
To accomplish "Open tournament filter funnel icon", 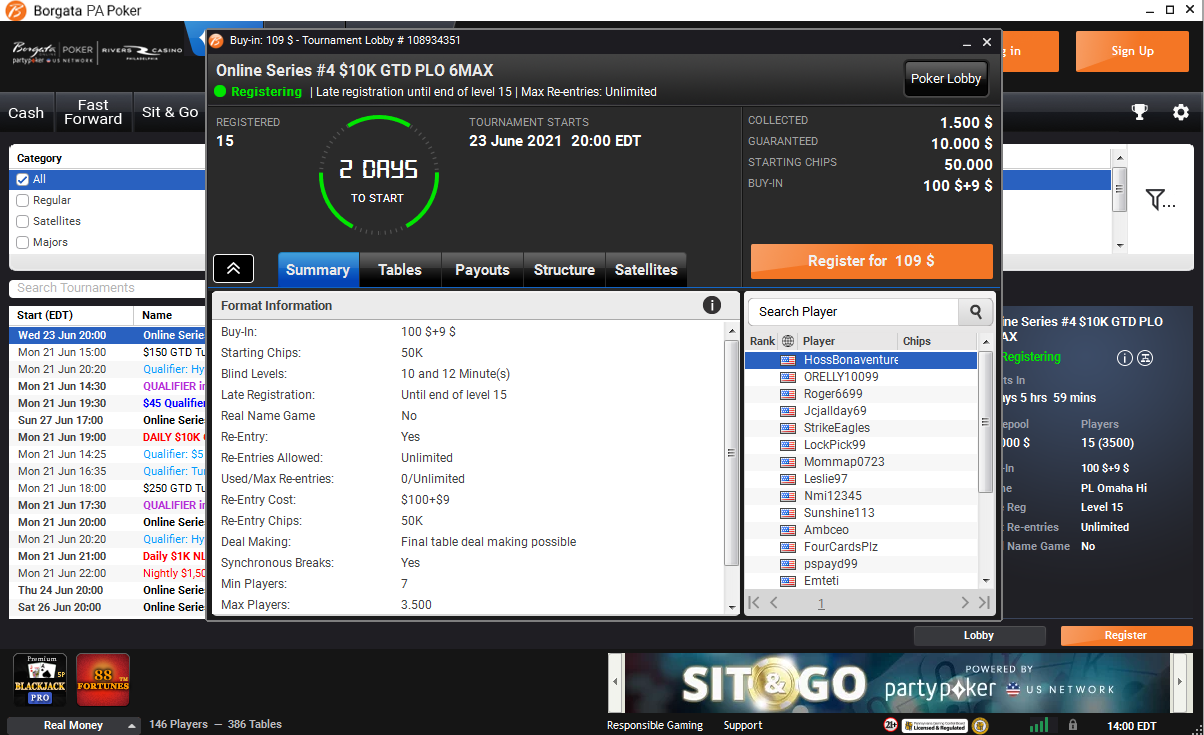I will pyautogui.click(x=1160, y=200).
